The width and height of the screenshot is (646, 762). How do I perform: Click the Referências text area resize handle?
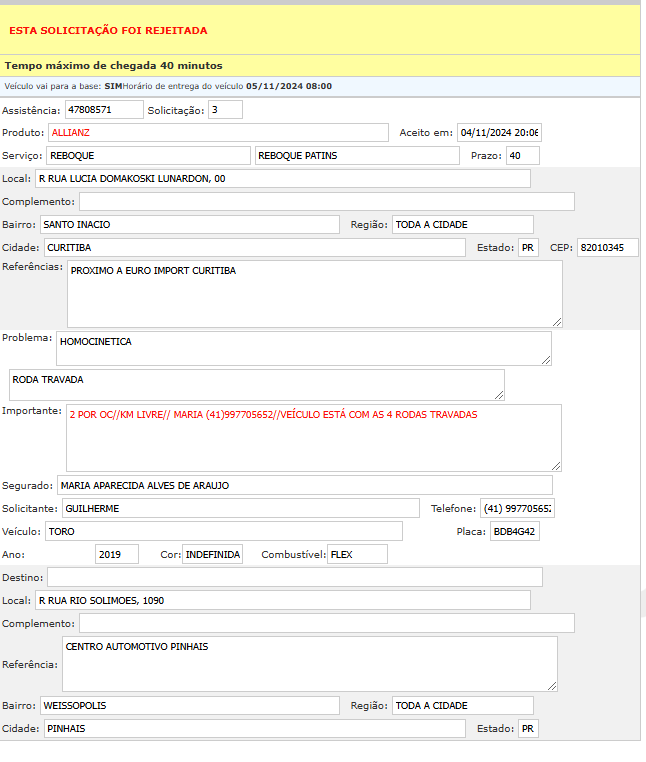[x=556, y=321]
